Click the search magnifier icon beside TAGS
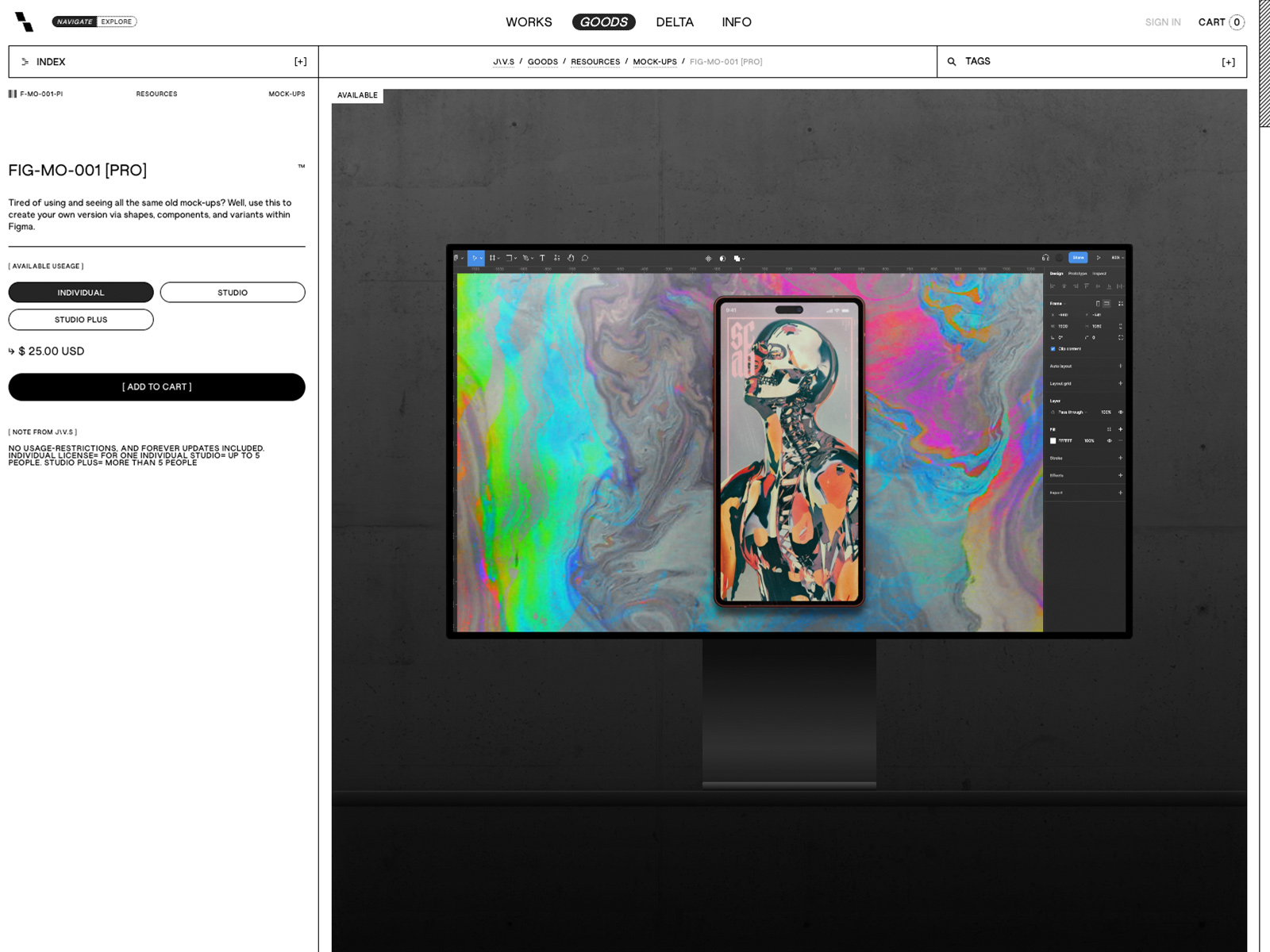 951,62
